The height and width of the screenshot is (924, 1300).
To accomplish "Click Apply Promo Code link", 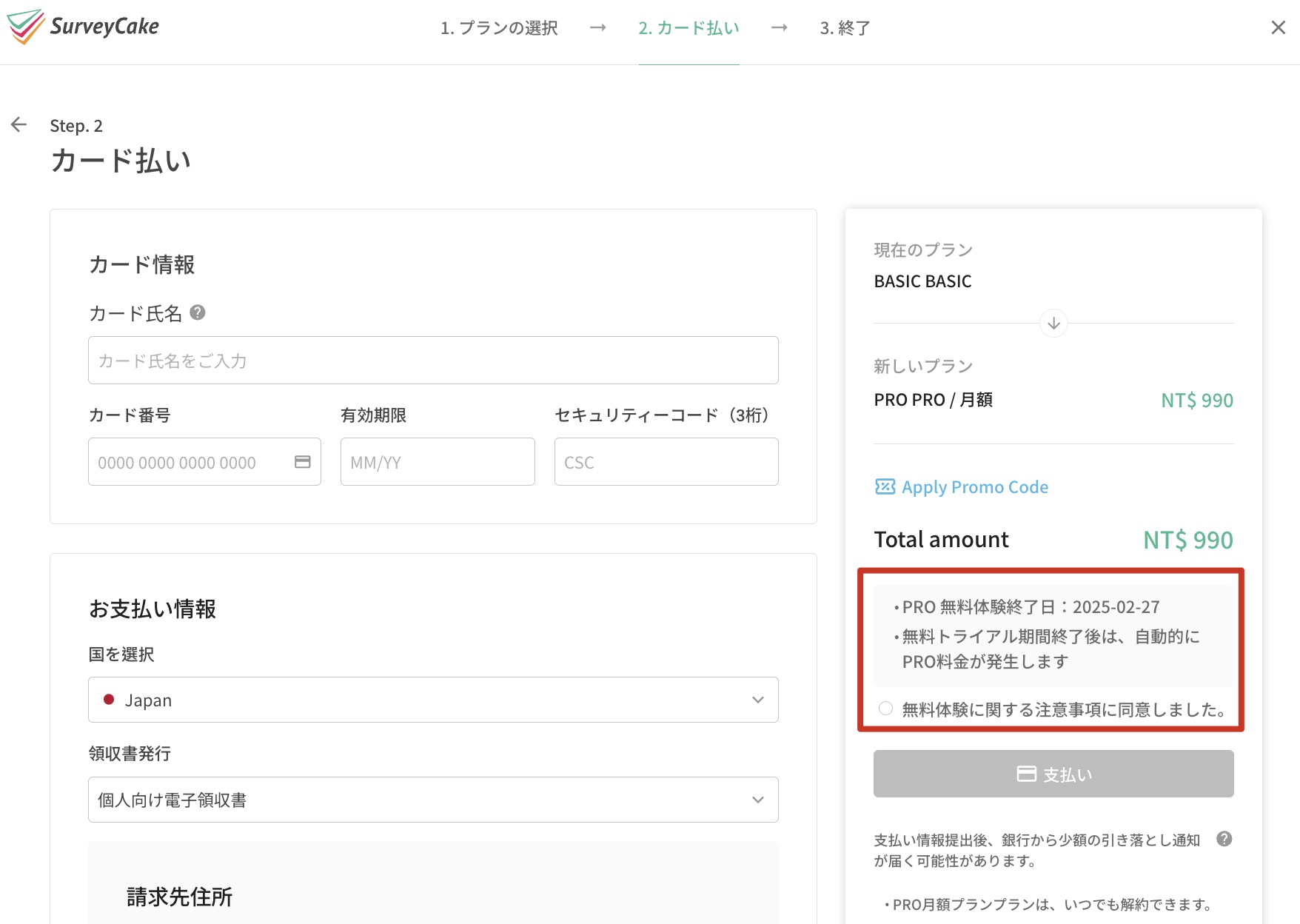I will [x=975, y=487].
